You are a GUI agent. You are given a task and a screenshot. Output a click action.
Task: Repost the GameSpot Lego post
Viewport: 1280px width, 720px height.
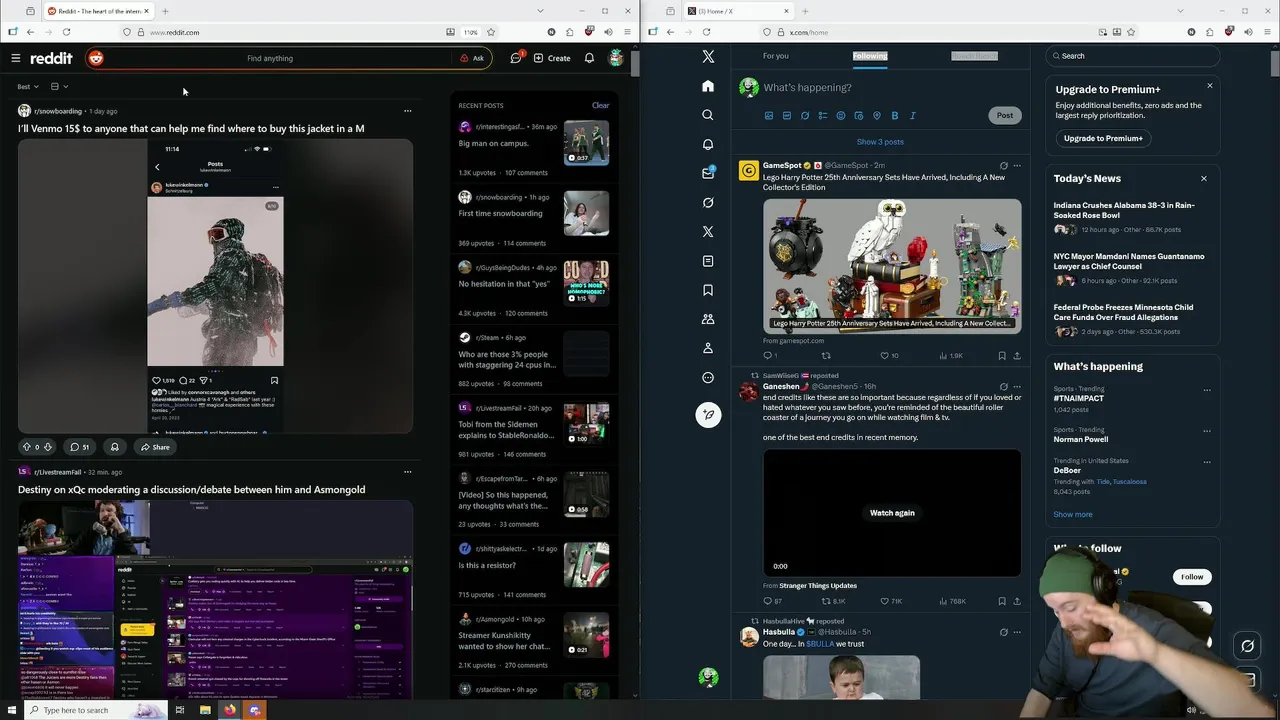coord(826,355)
